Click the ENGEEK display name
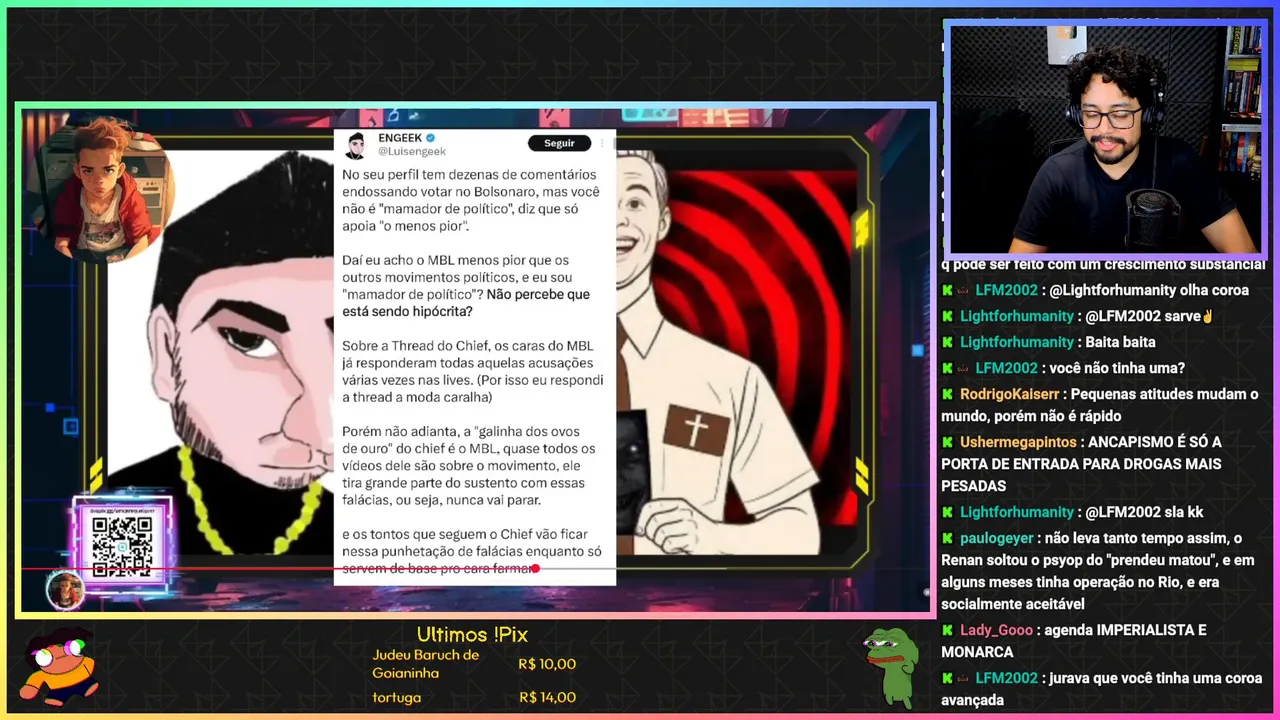The image size is (1280, 720). (400, 137)
